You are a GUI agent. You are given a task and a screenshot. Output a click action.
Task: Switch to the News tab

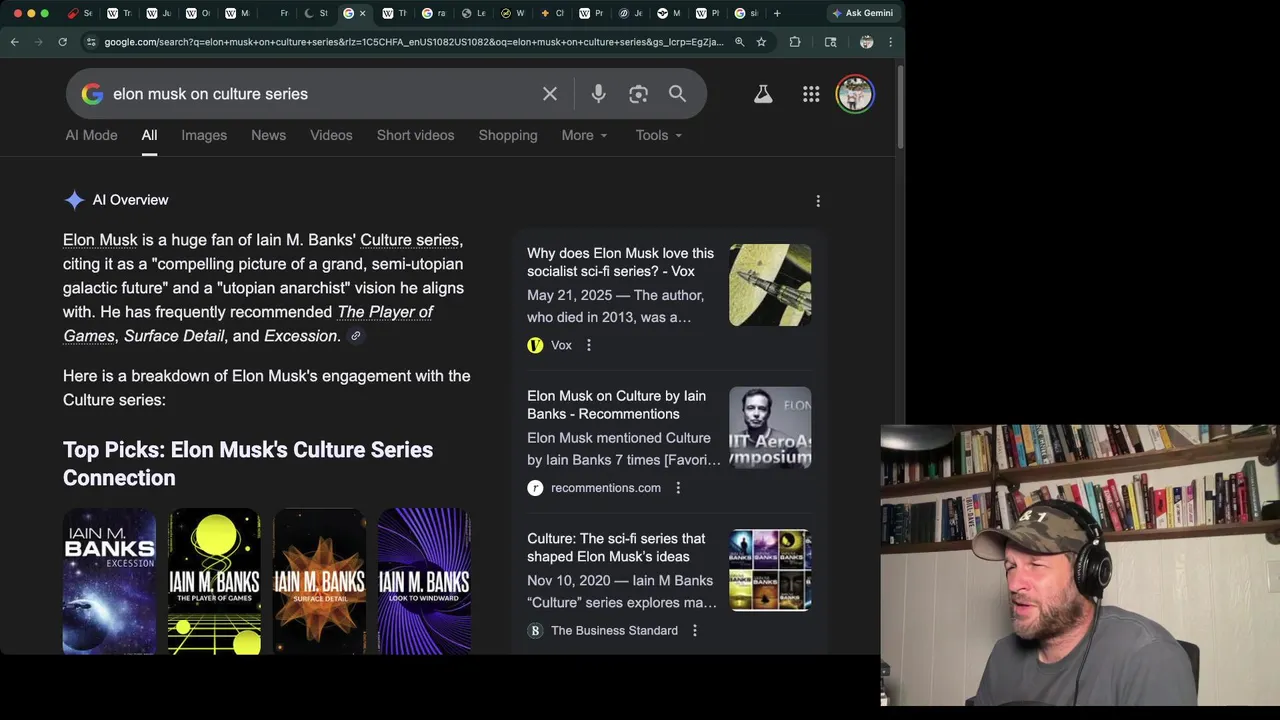pos(268,135)
